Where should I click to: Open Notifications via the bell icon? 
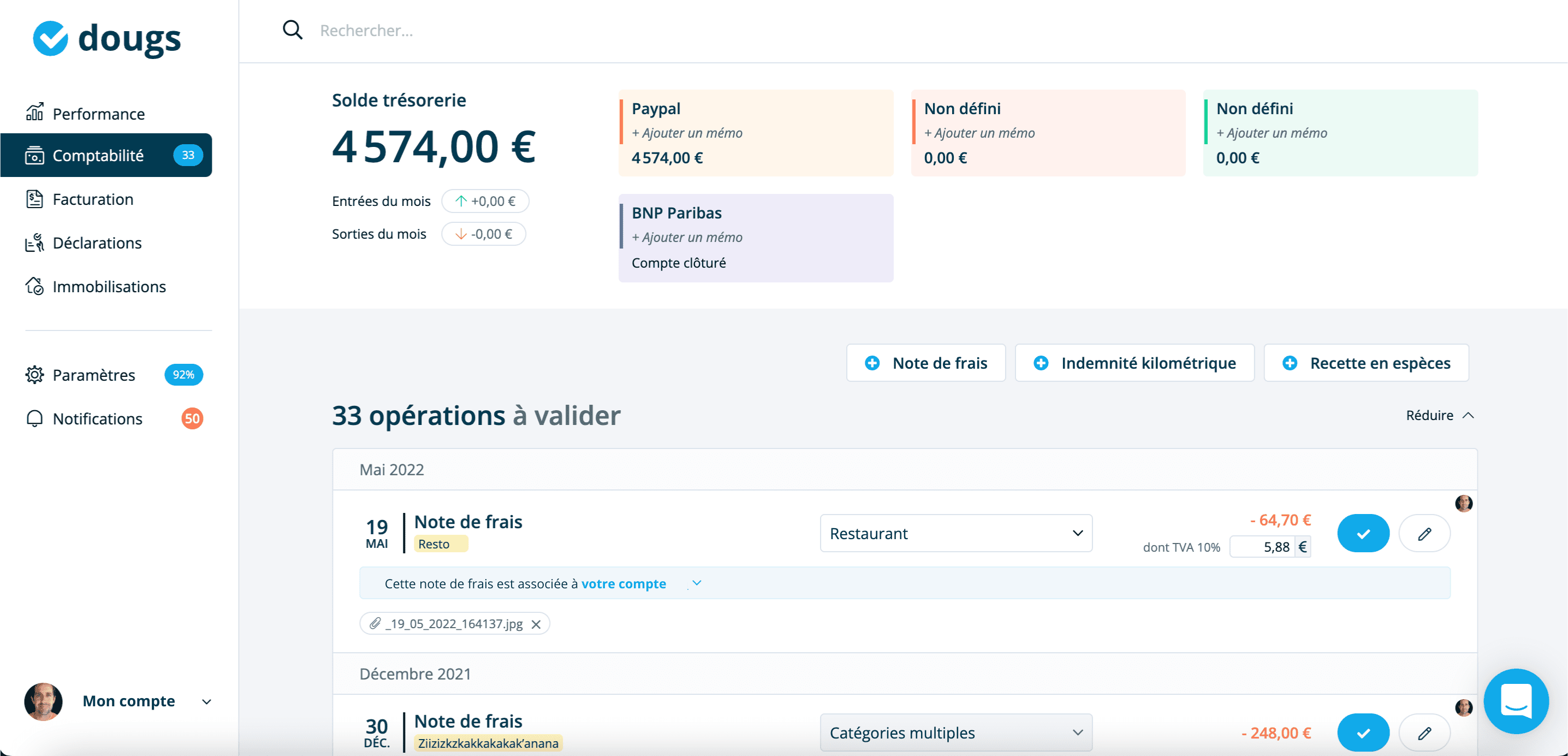(35, 418)
